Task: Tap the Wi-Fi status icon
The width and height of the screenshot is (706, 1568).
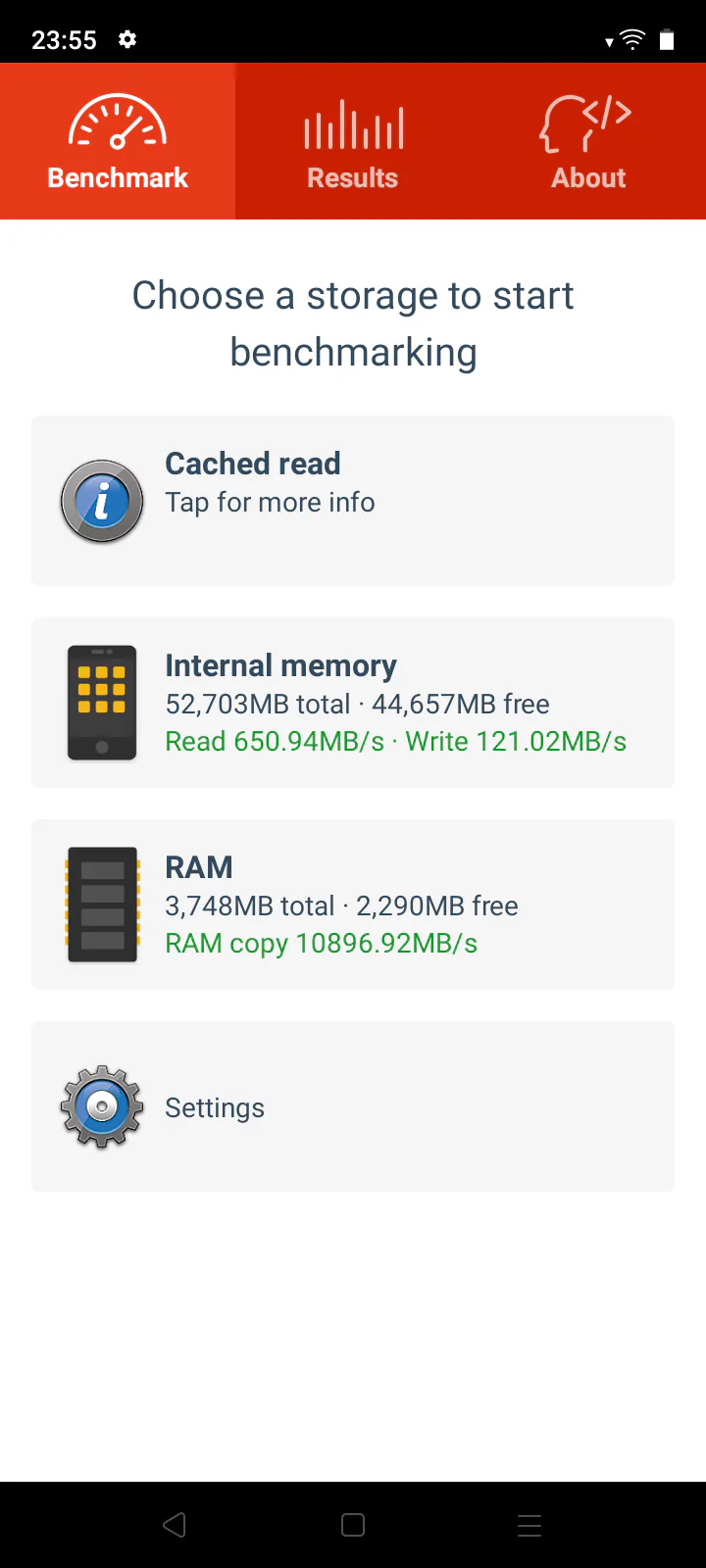Action: pos(632,39)
